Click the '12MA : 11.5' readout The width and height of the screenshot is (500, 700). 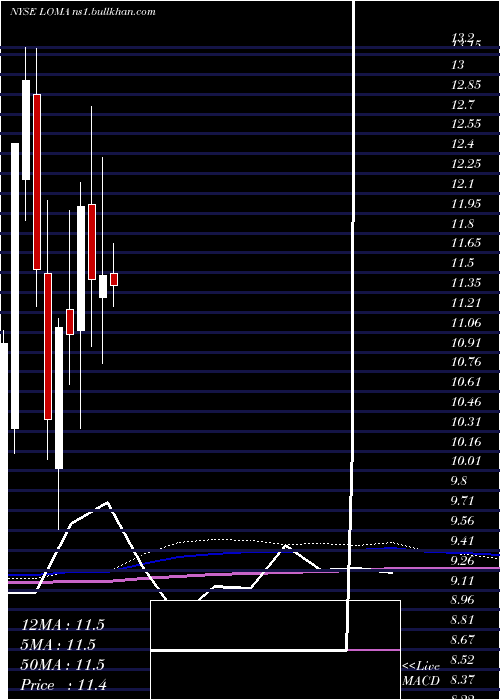point(63,625)
